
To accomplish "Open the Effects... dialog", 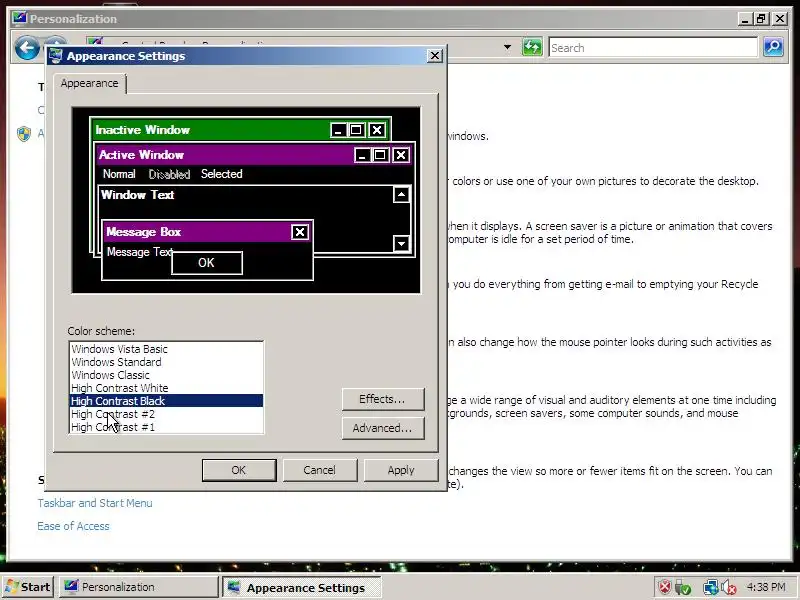I will pos(383,399).
